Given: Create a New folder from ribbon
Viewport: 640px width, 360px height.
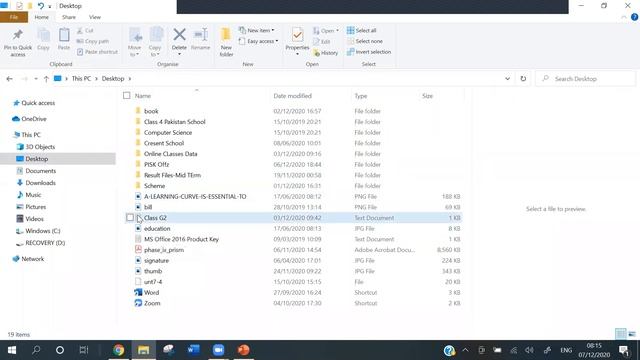Looking at the screenshot, I should (x=226, y=42).
